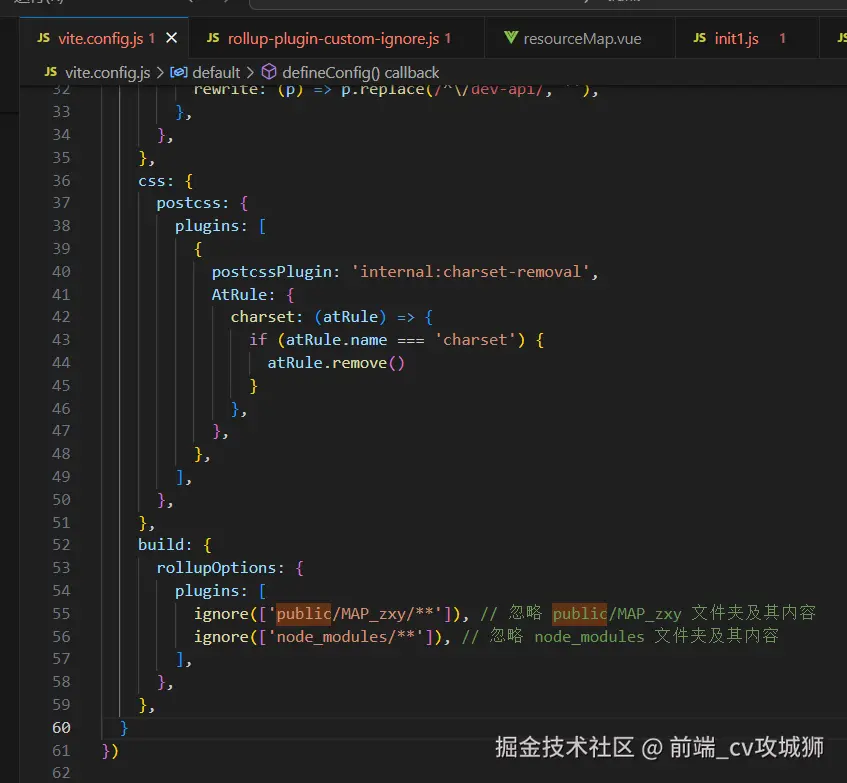
Task: Click the JS icon on rollup-plugin-custom-ignore.js tab
Action: coord(213,36)
